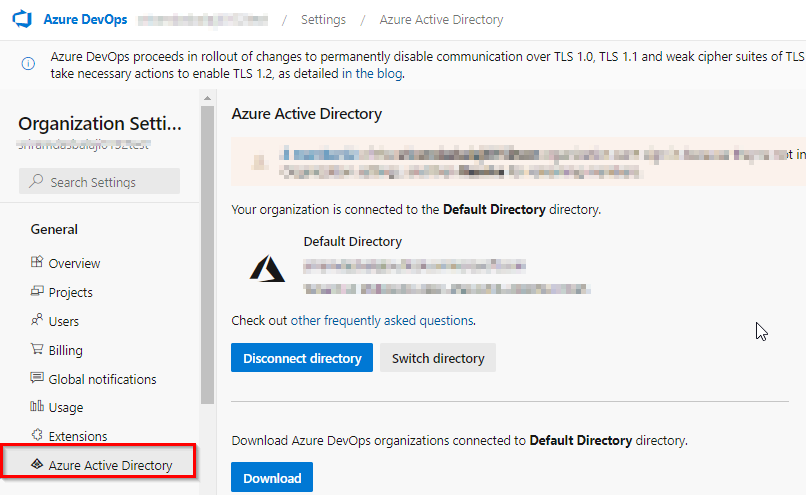
Task: Click the 'Azure Active Directory' page title
Action: point(306,114)
